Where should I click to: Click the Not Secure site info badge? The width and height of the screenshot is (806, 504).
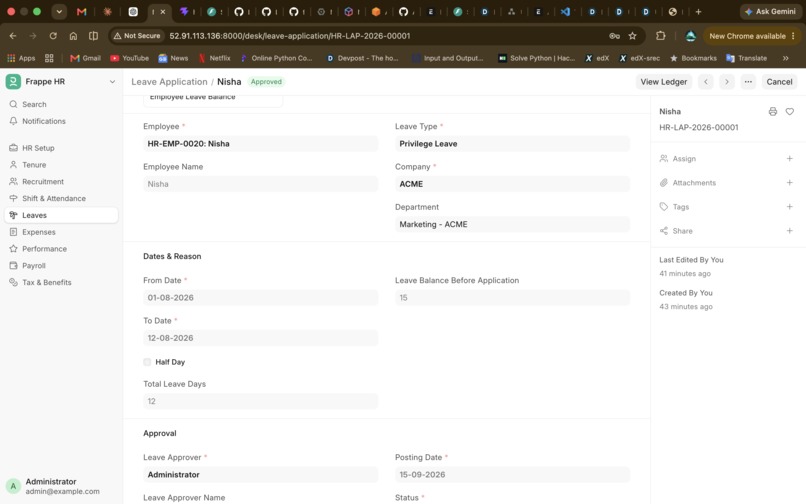[137, 36]
